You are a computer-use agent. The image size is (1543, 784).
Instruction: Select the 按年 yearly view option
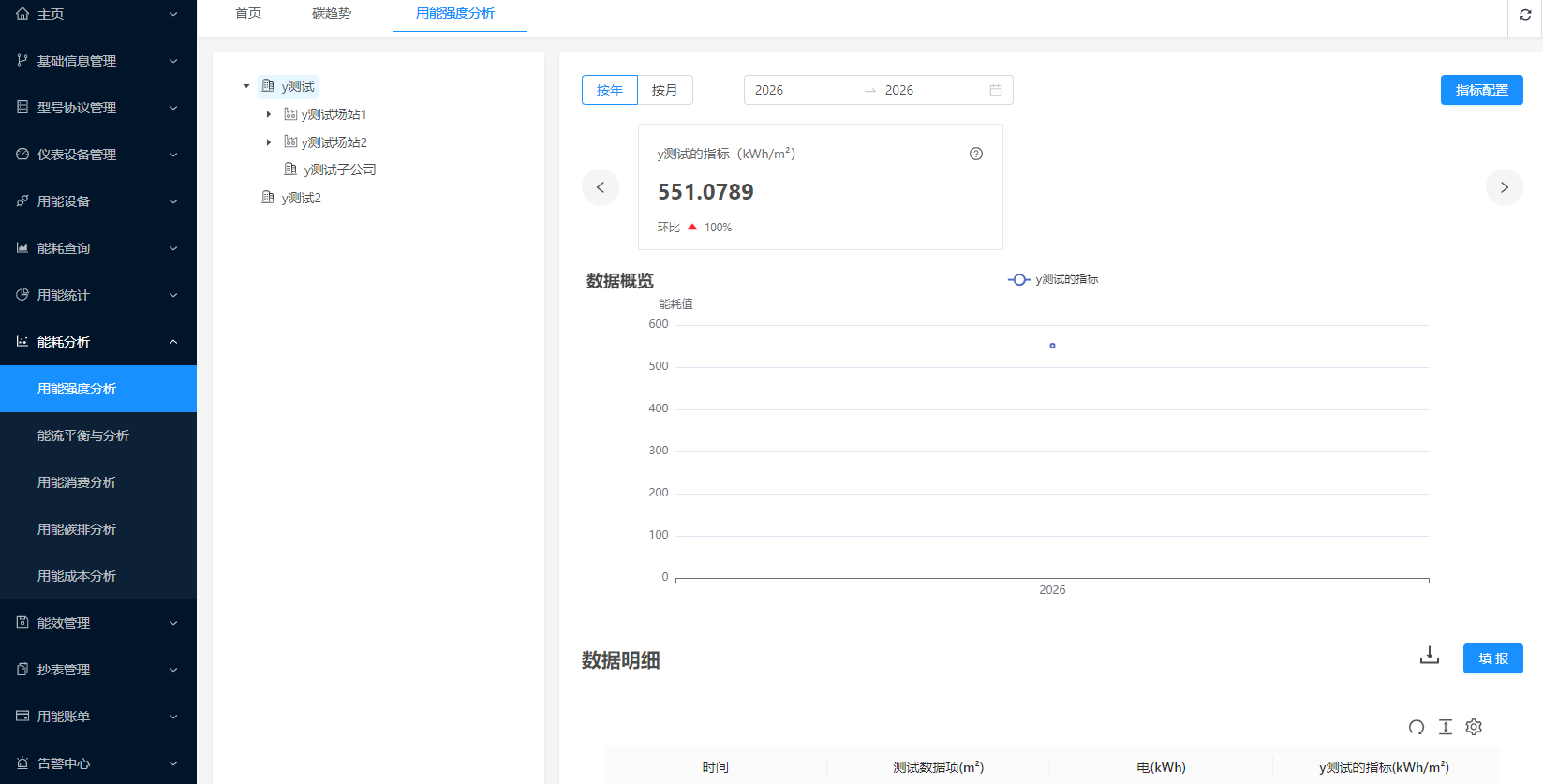[x=610, y=90]
